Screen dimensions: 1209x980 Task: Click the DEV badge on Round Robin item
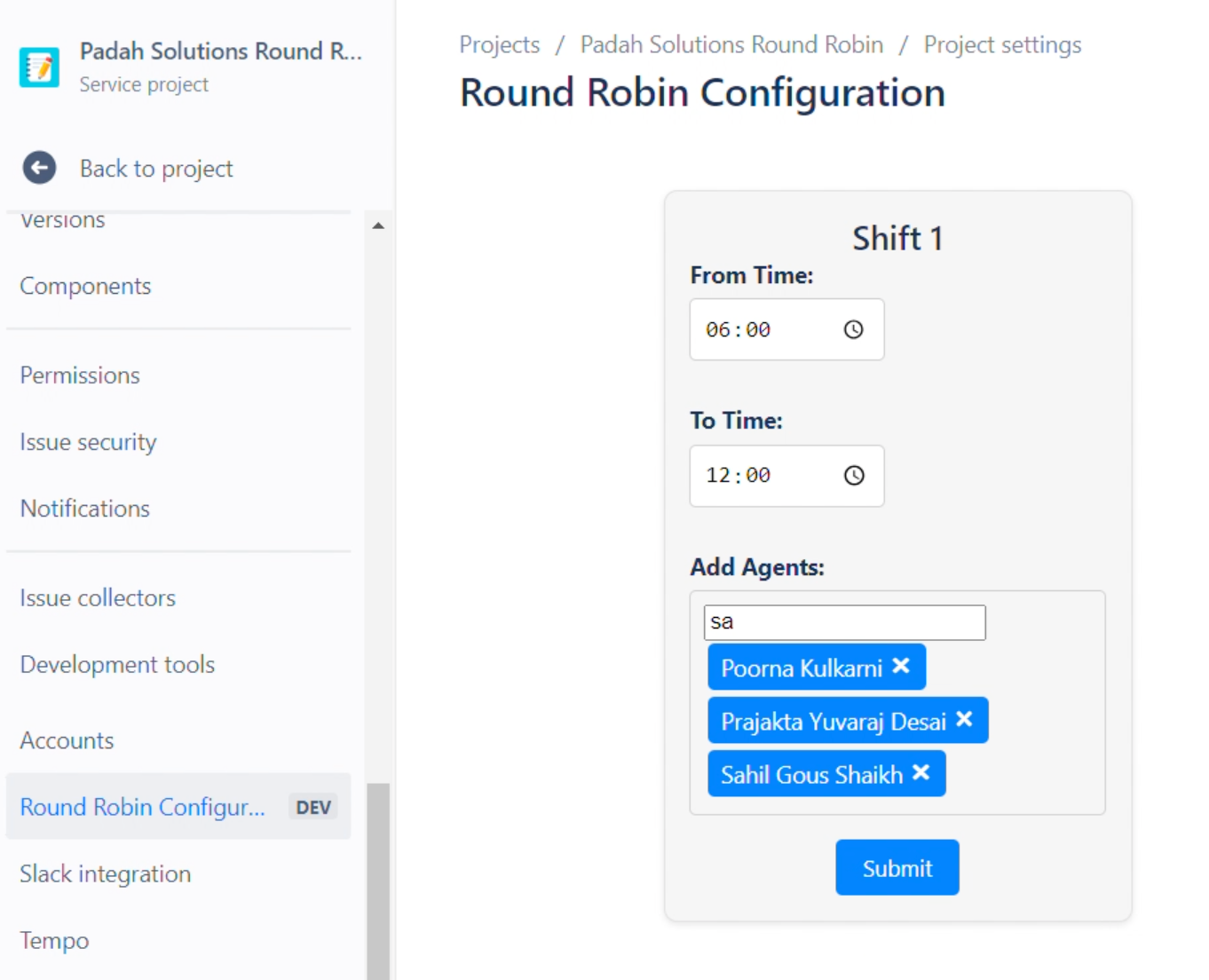313,807
